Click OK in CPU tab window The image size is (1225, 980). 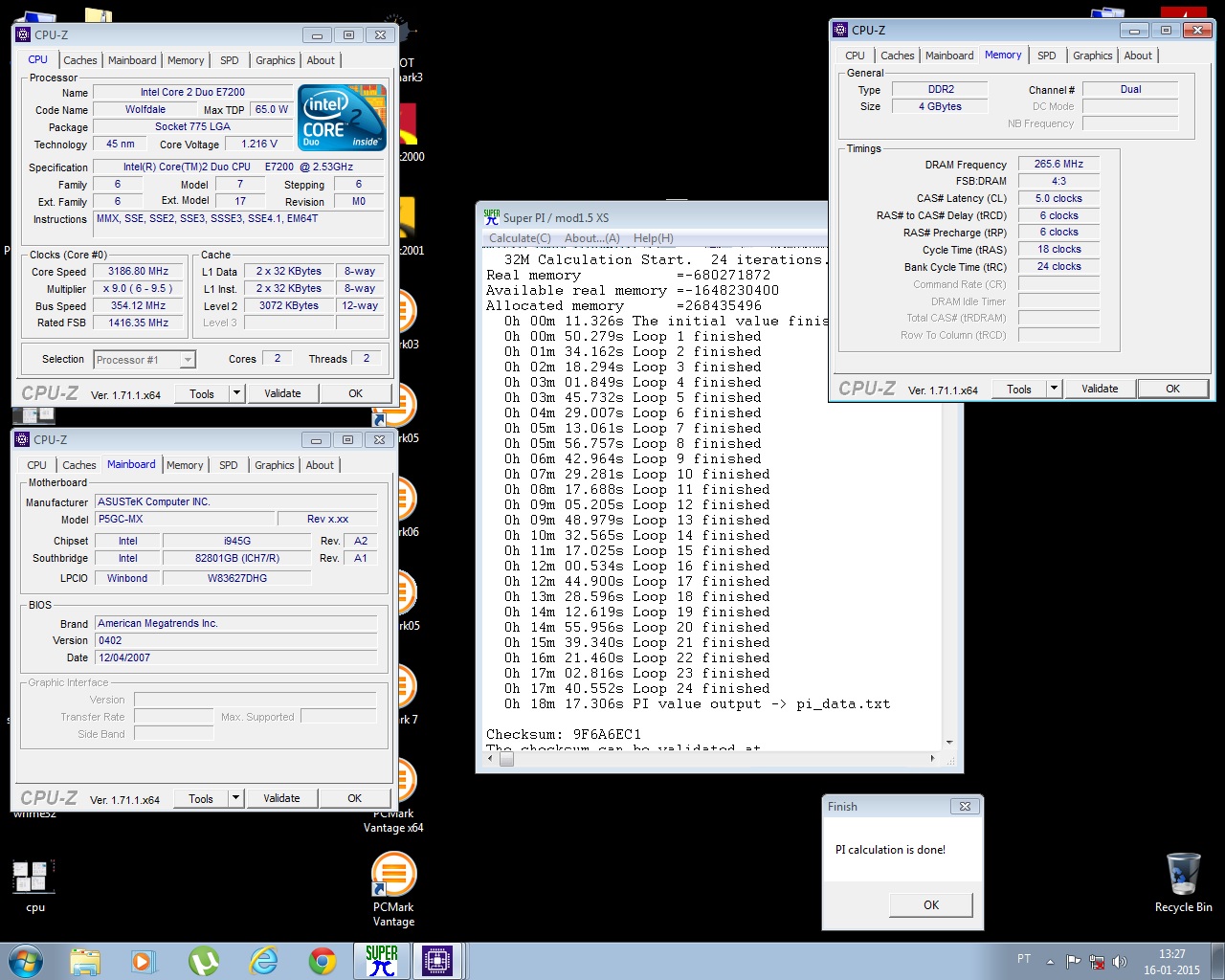355,393
